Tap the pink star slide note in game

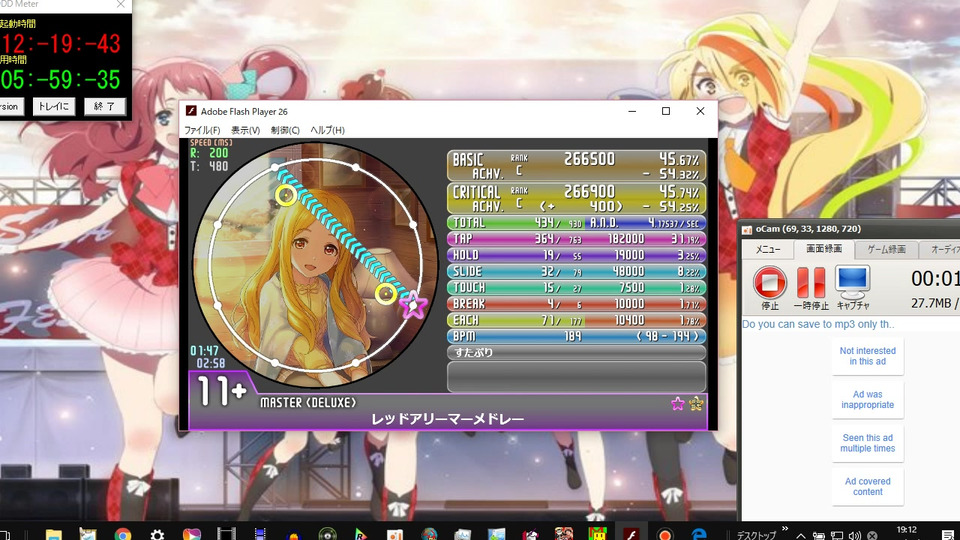click(x=413, y=304)
